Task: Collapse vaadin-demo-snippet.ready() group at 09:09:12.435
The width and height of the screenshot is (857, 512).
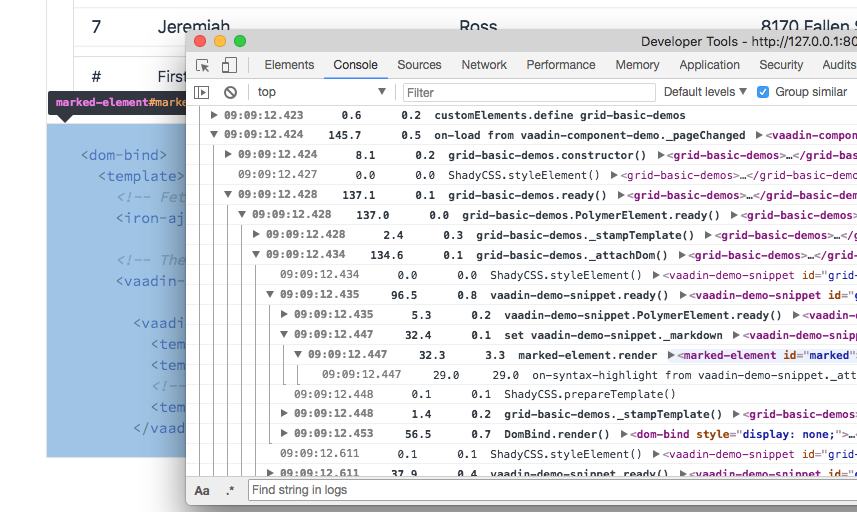Action: pyautogui.click(x=270, y=295)
